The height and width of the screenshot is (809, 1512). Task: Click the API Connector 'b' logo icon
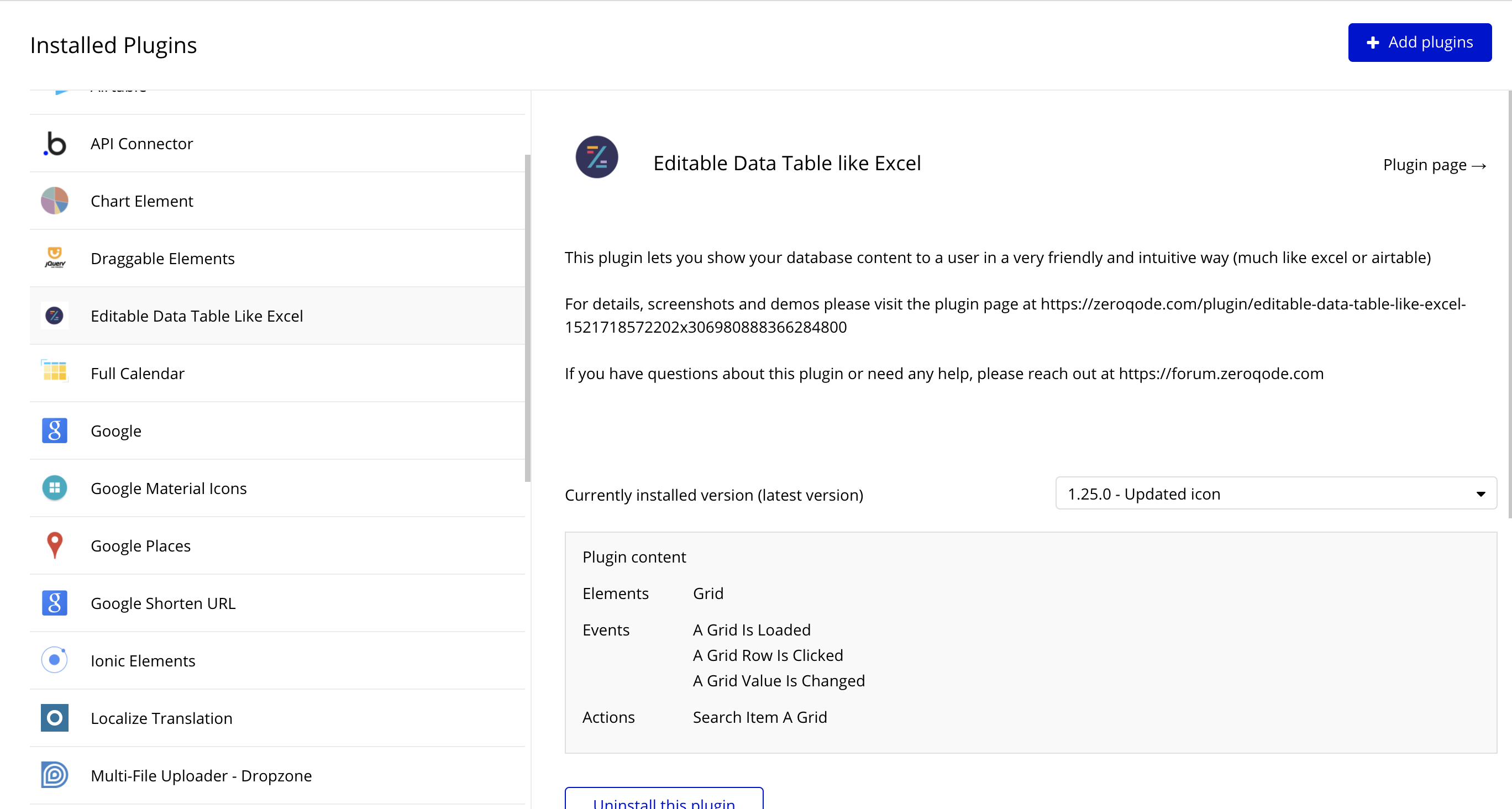[x=55, y=144]
